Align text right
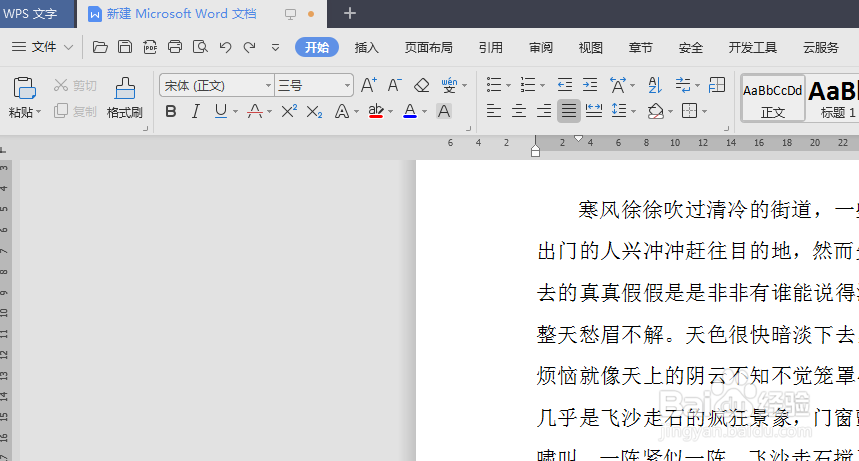The width and height of the screenshot is (859, 461). (544, 111)
